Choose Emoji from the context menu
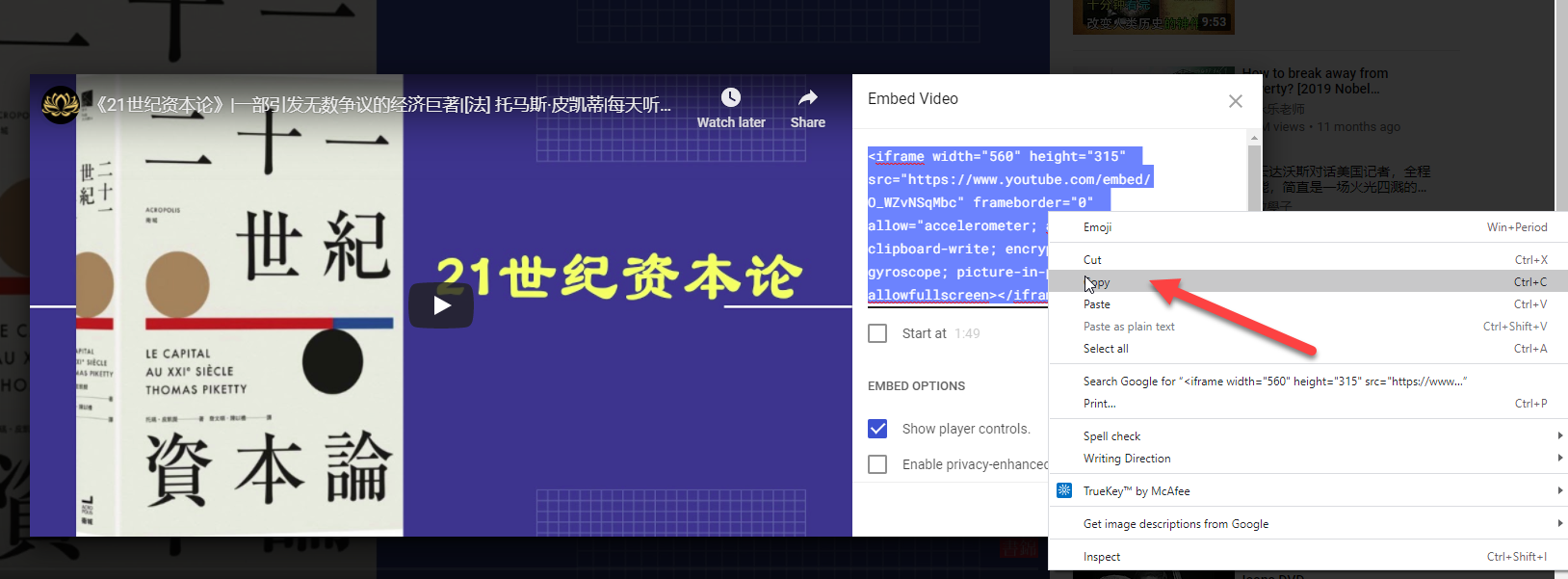Viewport: 1568px width, 579px height. 1308,227
